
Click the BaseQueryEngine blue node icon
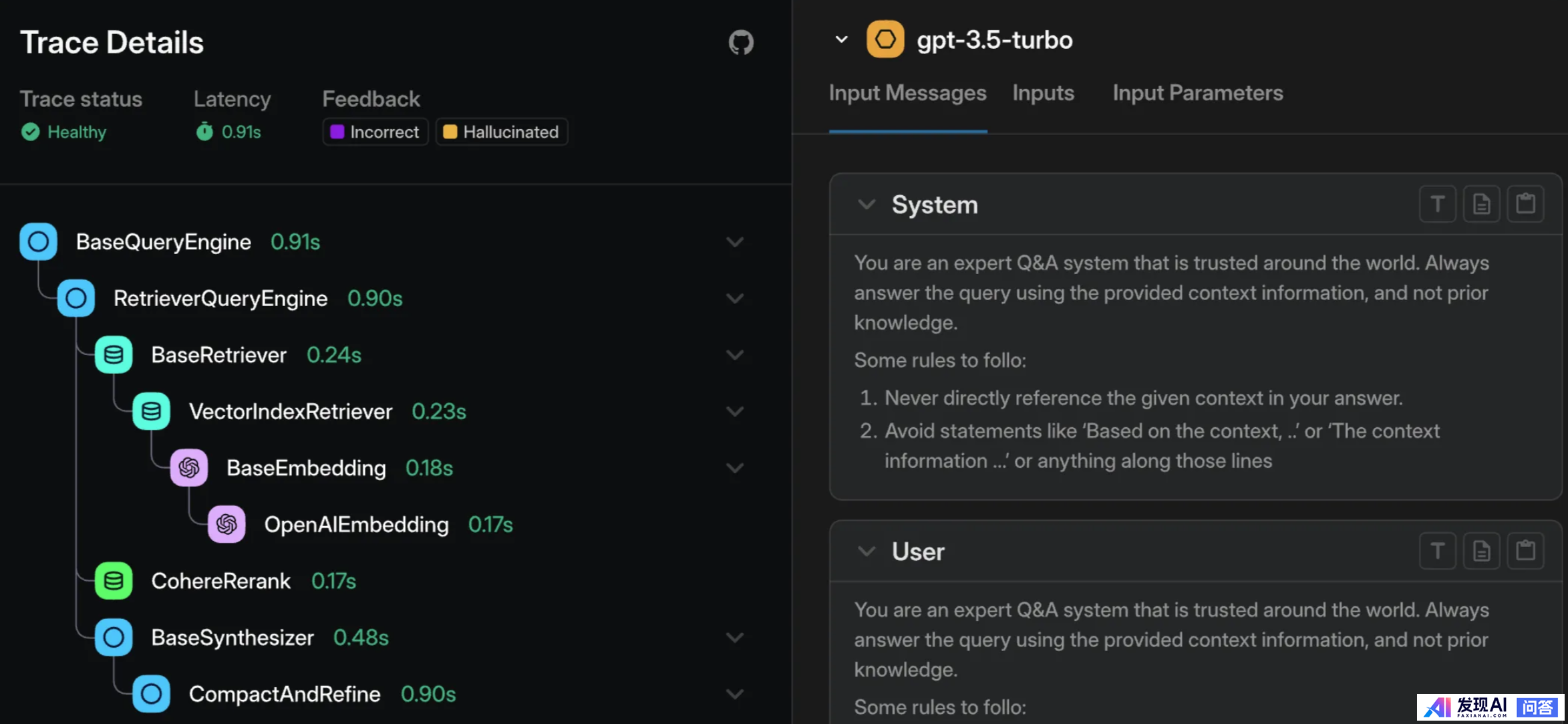(38, 241)
